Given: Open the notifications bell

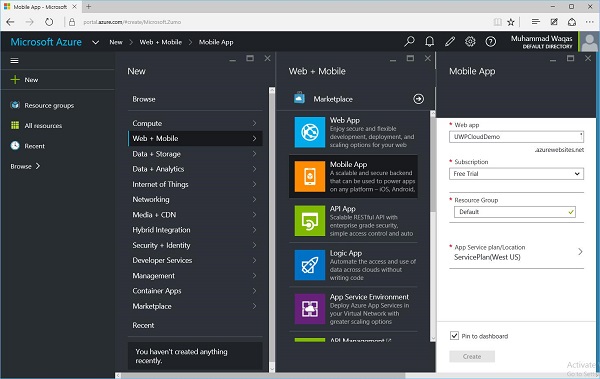Looking at the screenshot, I should tap(430, 41).
